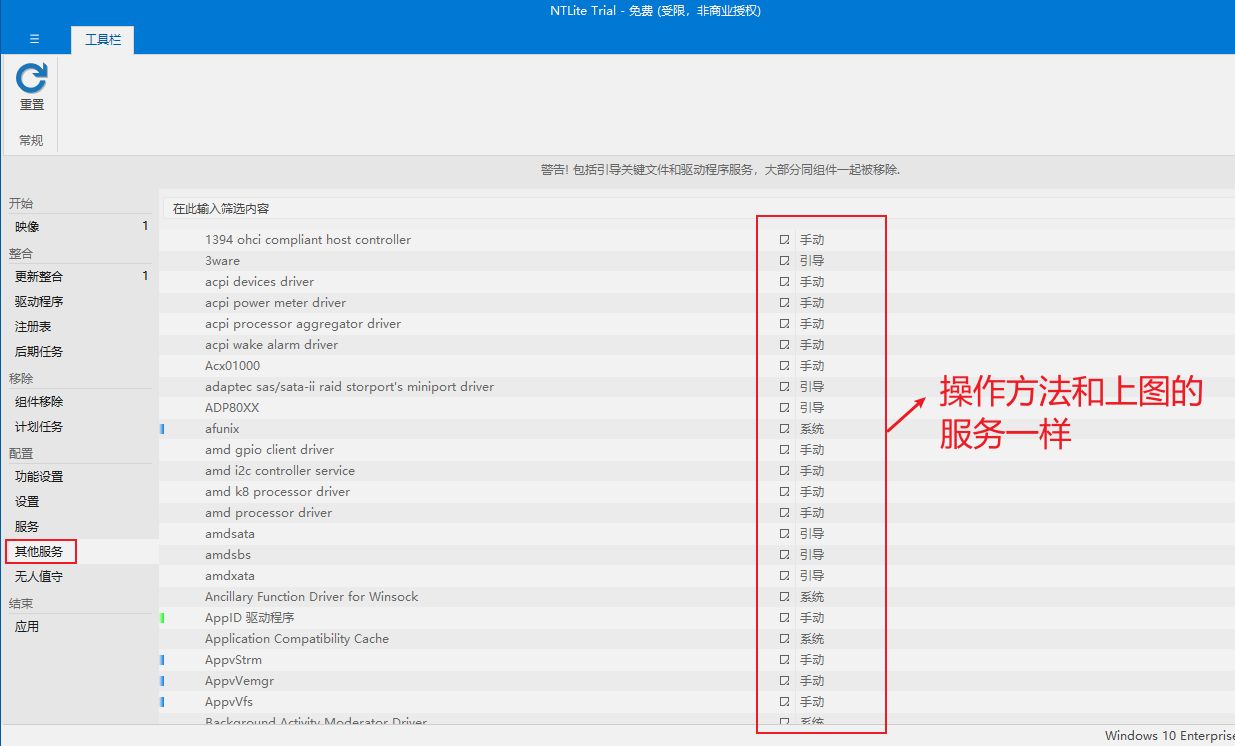Select 无人值守 in the left navigation
The width and height of the screenshot is (1235, 746).
pyautogui.click(x=39, y=577)
